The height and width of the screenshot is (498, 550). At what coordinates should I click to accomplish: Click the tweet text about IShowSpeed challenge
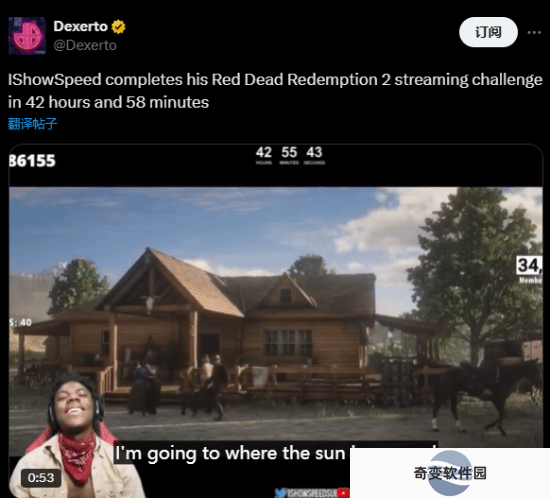pyautogui.click(x=275, y=91)
